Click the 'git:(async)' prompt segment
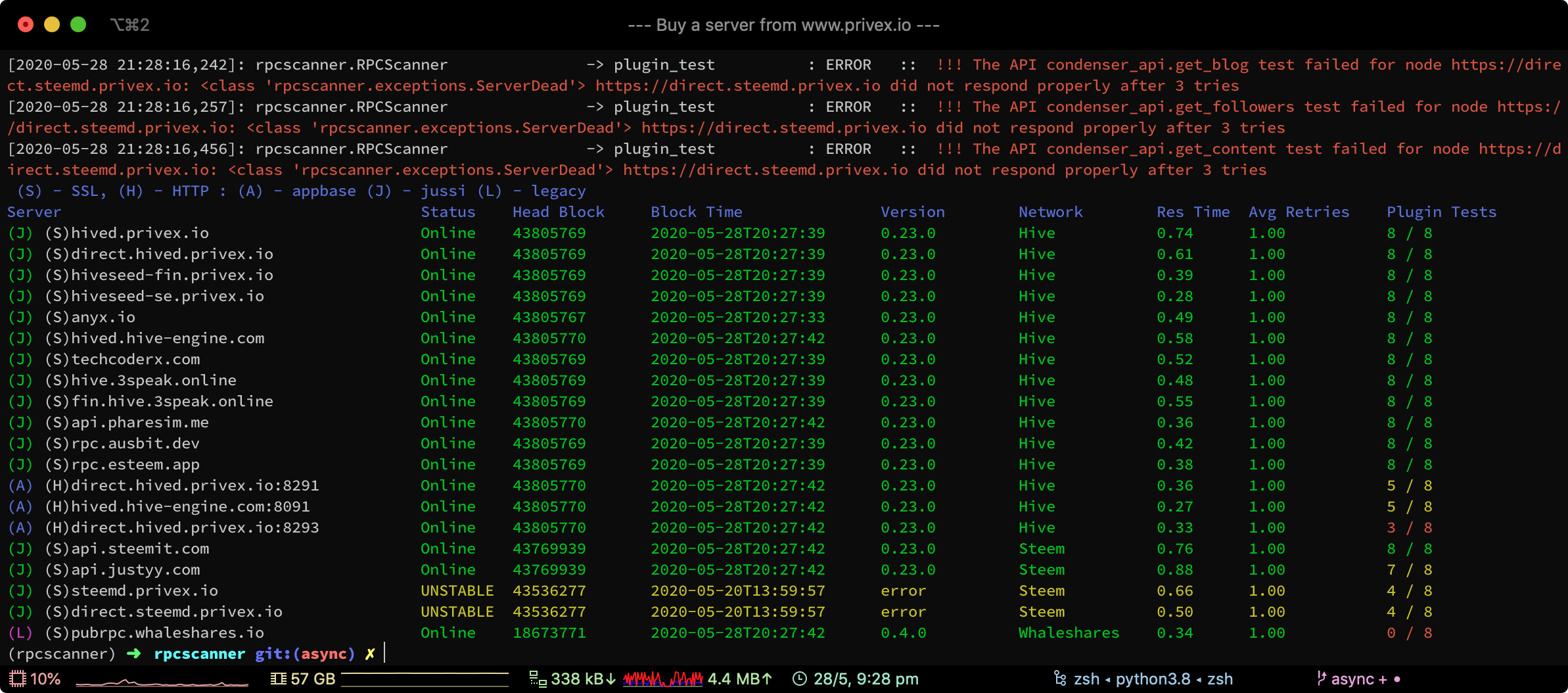 [305, 654]
